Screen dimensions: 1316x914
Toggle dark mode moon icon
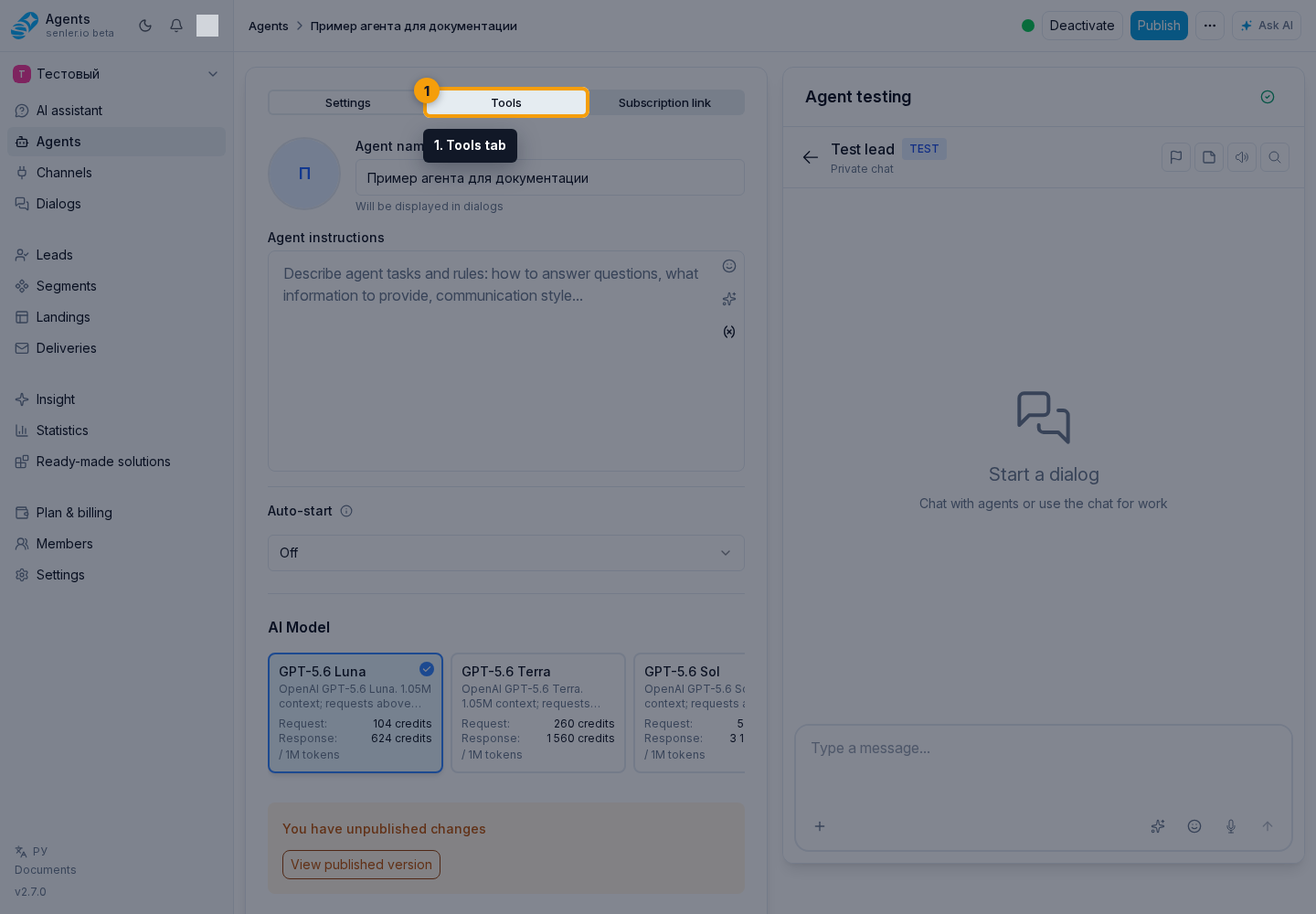(x=145, y=26)
